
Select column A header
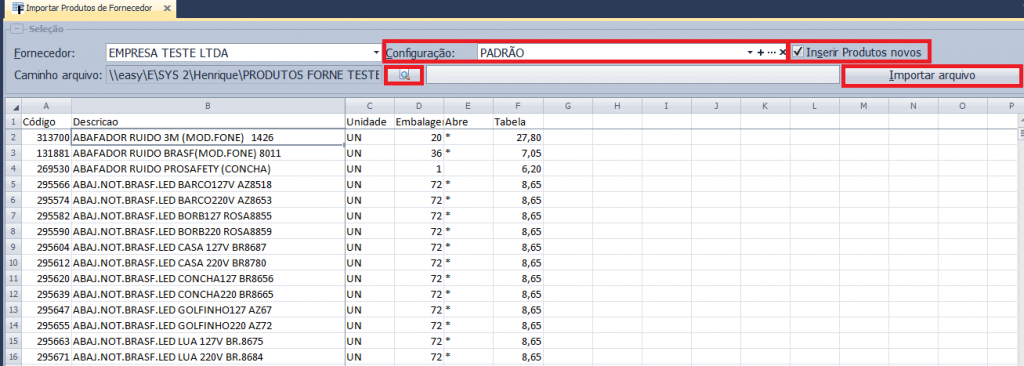[46, 106]
